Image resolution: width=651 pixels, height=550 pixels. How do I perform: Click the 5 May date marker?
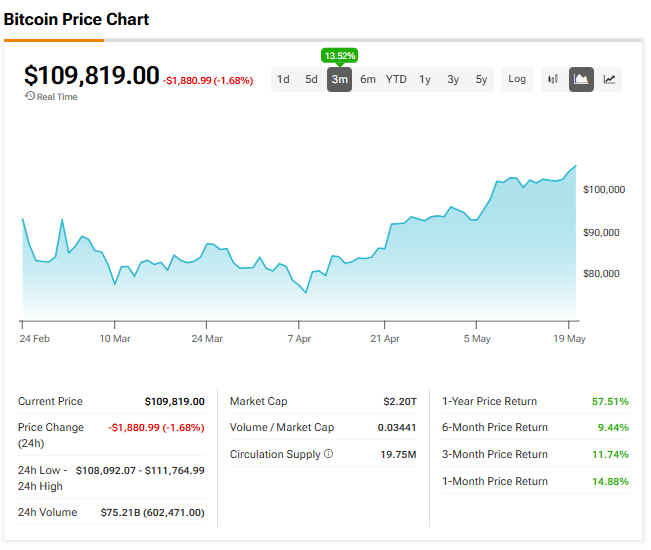[x=477, y=339]
